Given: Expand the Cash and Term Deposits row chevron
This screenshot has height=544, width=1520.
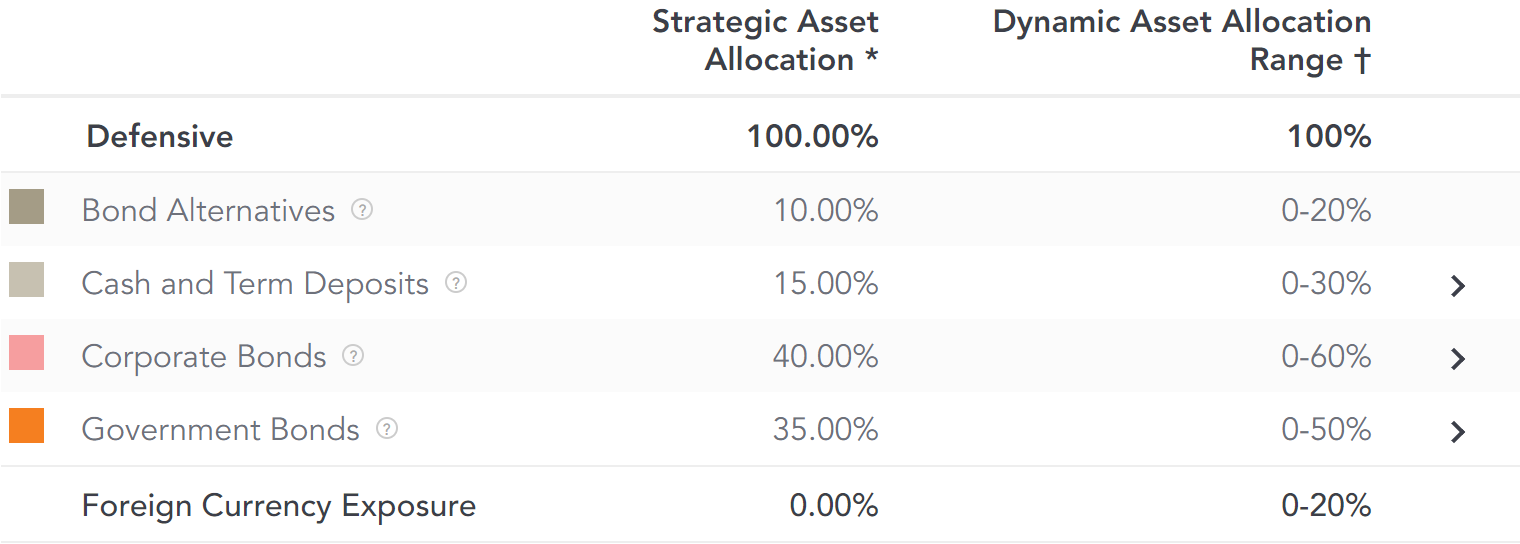Looking at the screenshot, I should point(1458,286).
